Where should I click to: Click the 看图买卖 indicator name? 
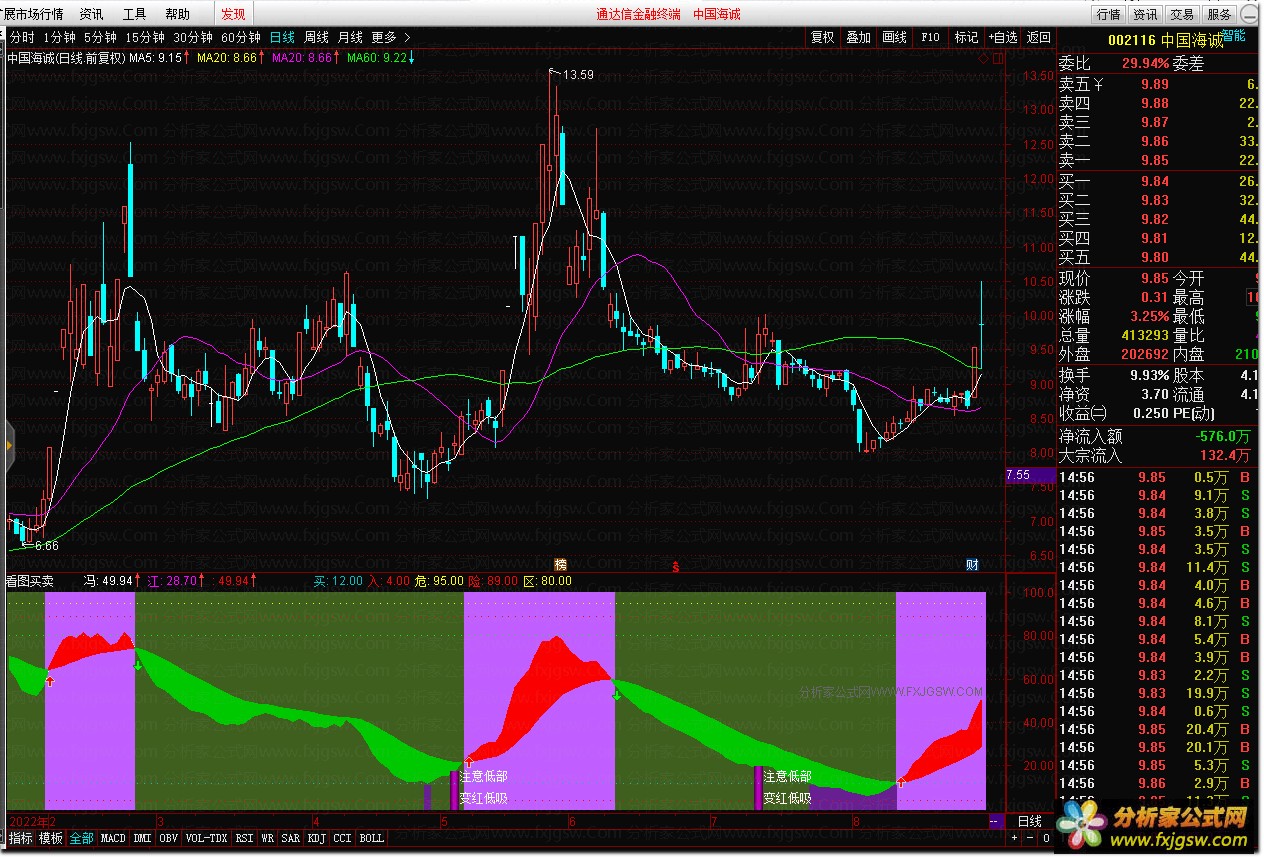pyautogui.click(x=29, y=580)
